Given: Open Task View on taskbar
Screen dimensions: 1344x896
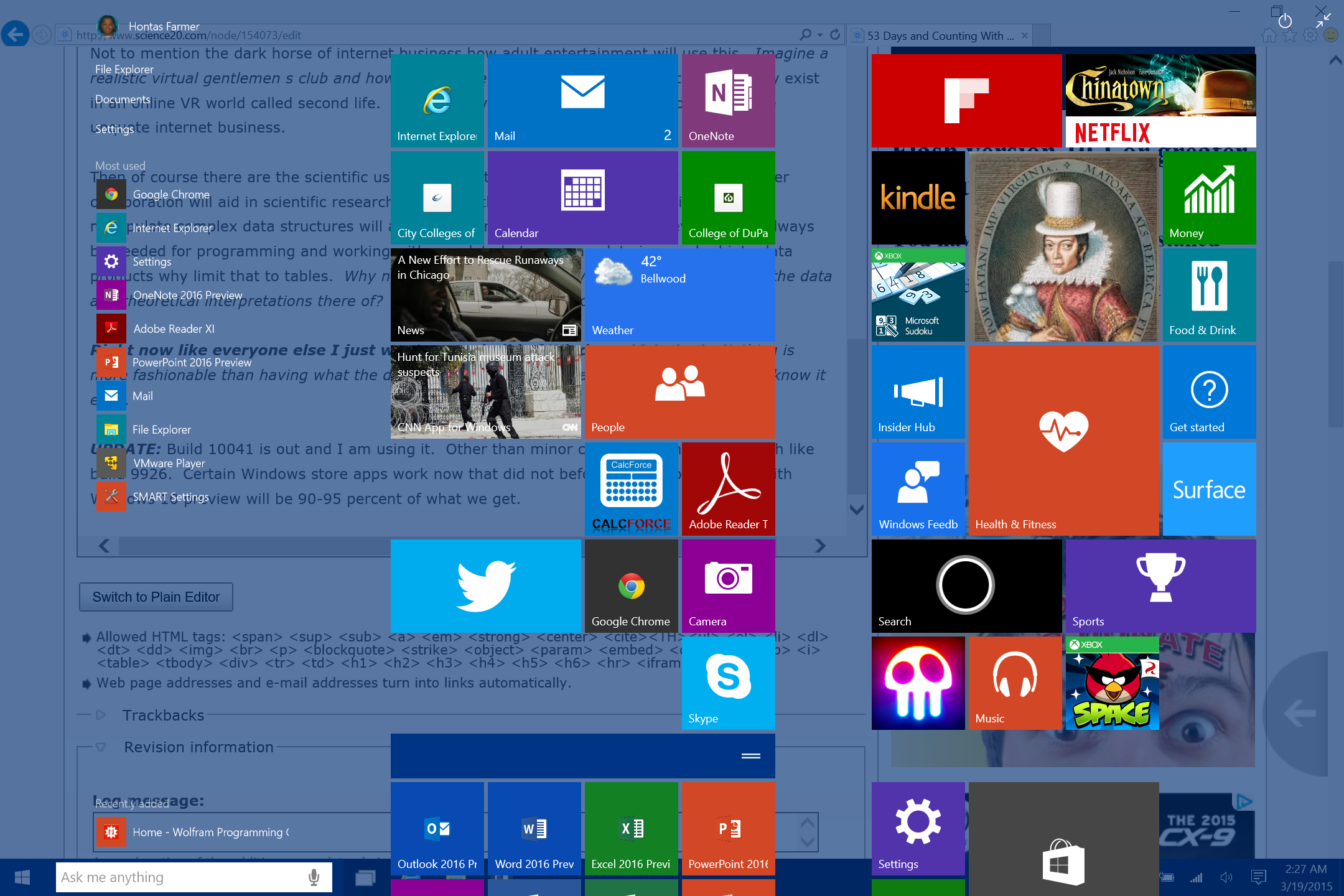Looking at the screenshot, I should point(365,878).
